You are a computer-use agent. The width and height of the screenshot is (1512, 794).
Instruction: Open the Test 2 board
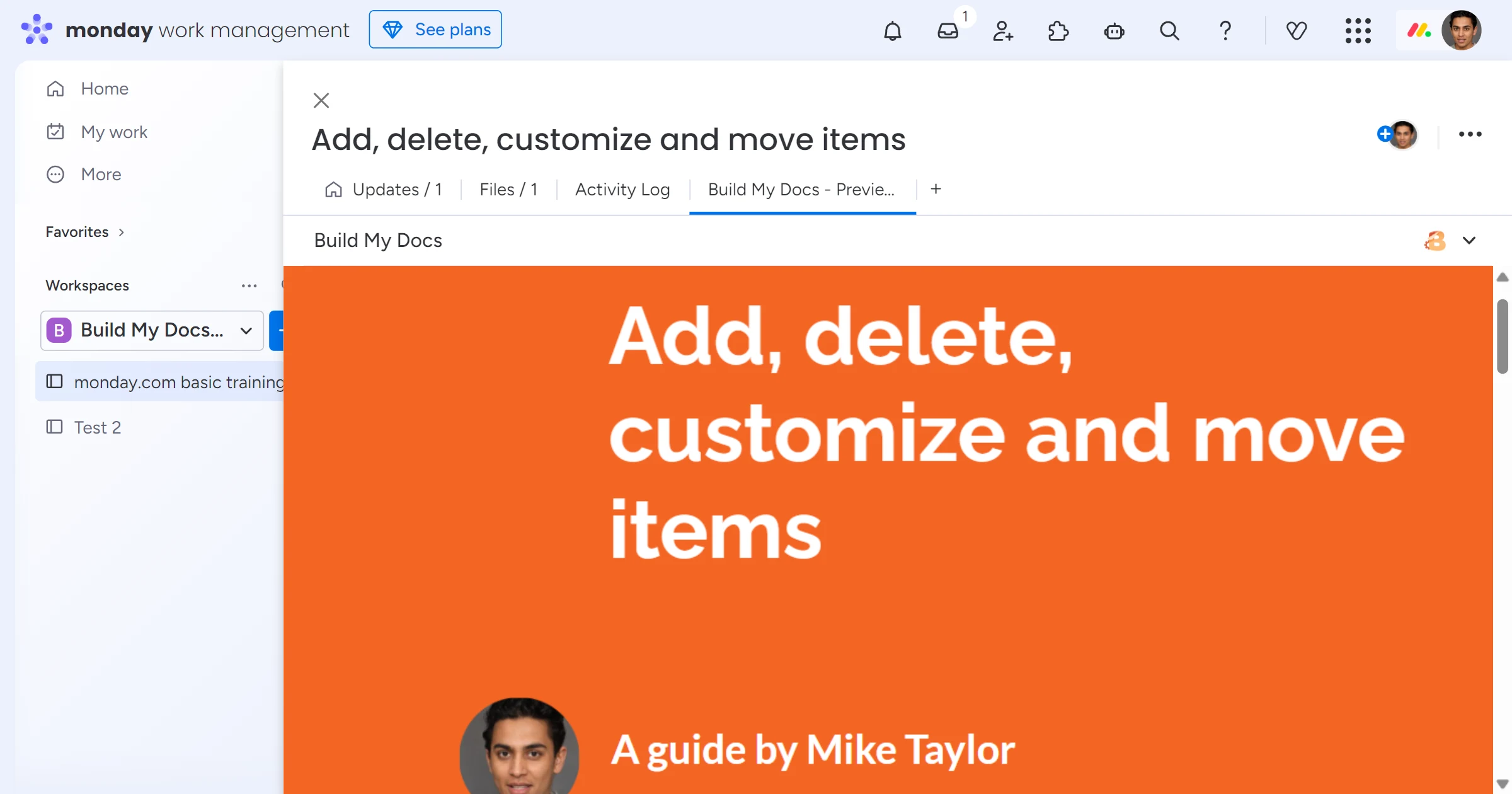[x=98, y=427]
